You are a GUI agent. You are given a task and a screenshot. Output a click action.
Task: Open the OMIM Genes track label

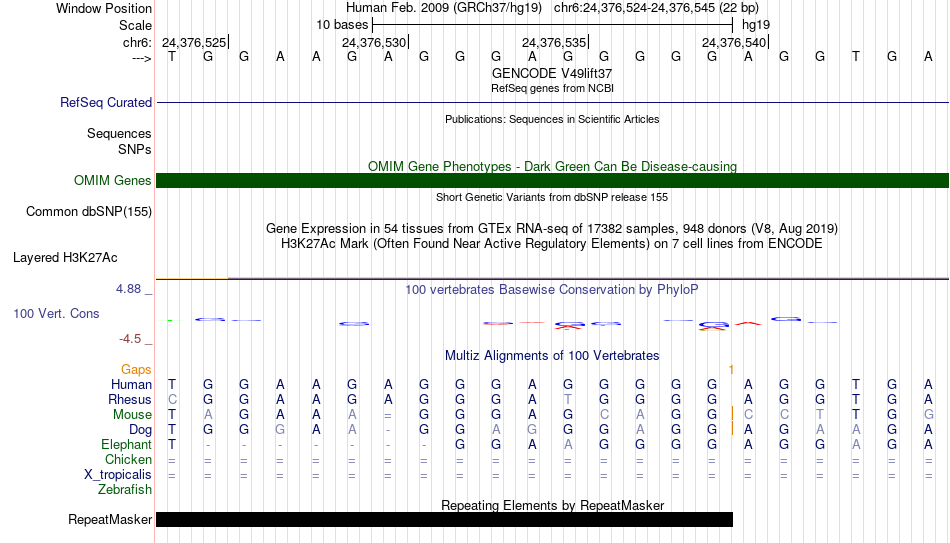pos(112,181)
